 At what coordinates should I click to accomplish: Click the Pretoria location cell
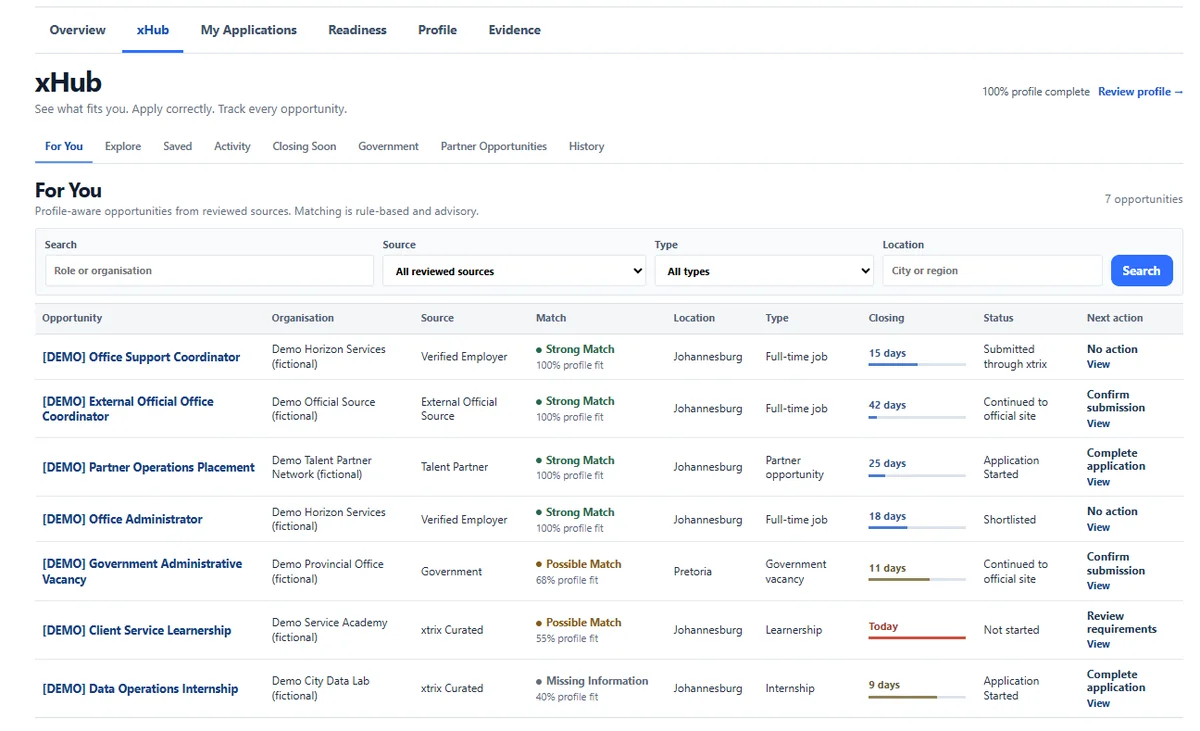(x=693, y=572)
